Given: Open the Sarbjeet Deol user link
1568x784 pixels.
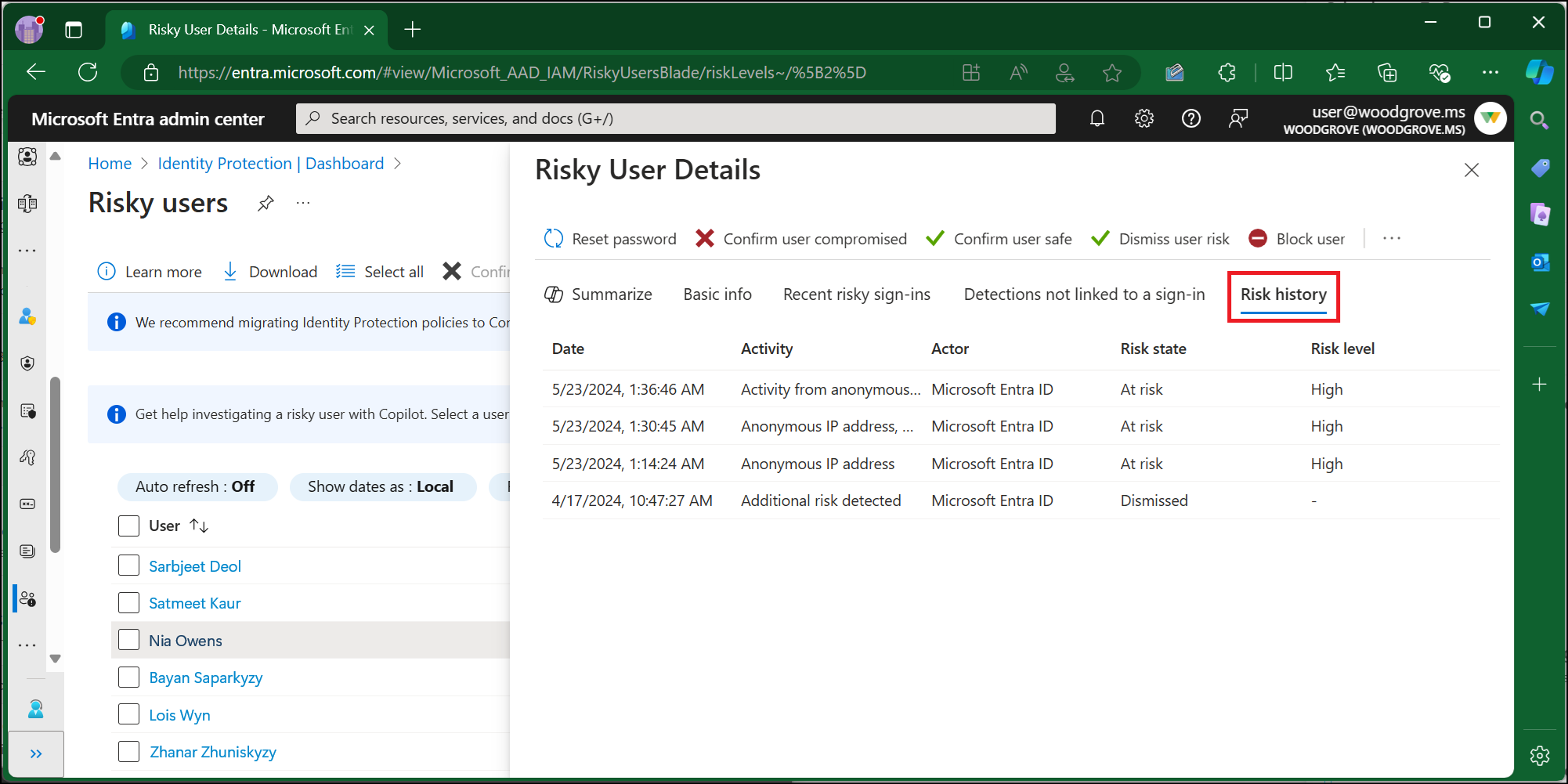Looking at the screenshot, I should 195,566.
